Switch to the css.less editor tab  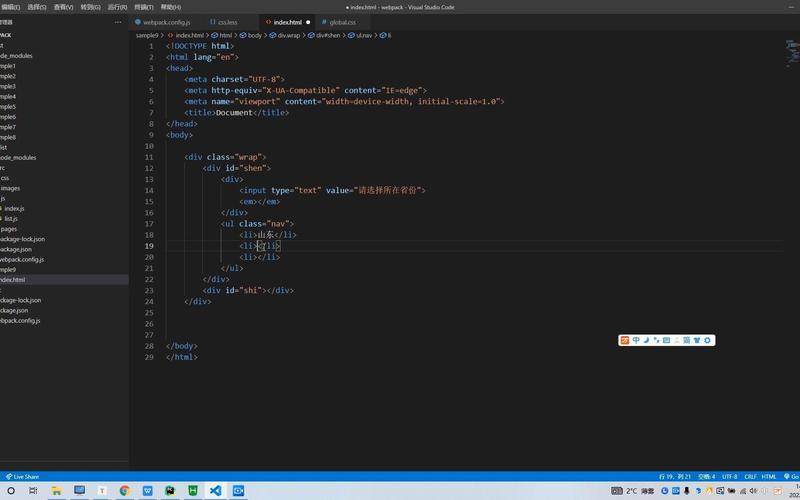231,22
